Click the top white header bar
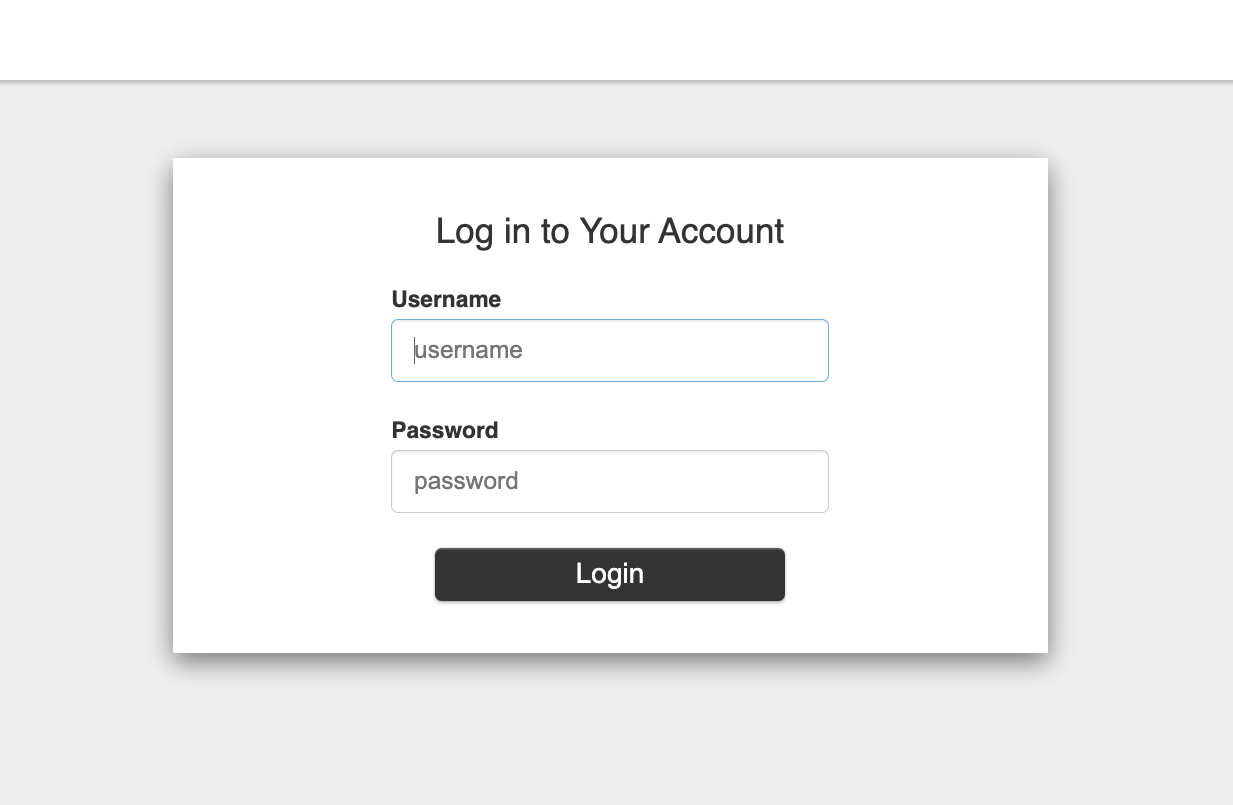Image resolution: width=1233 pixels, height=805 pixels. tap(616, 38)
